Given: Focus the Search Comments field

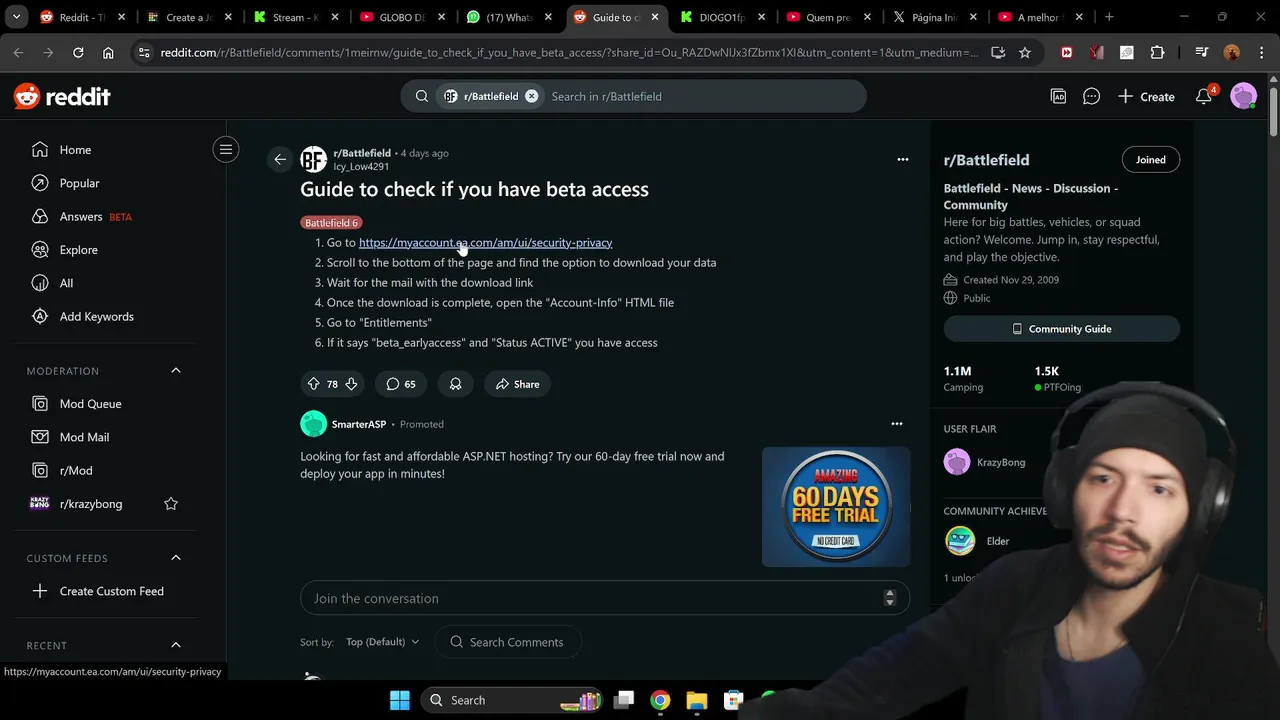Looking at the screenshot, I should (508, 642).
